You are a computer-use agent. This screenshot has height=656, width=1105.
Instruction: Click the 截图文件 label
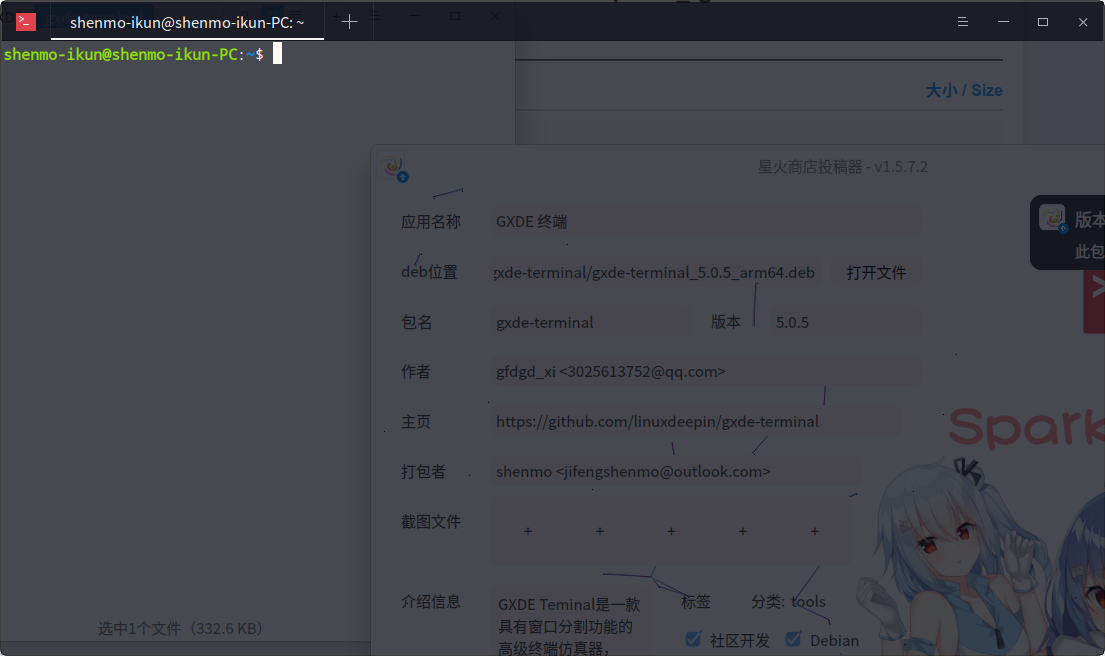[431, 522]
